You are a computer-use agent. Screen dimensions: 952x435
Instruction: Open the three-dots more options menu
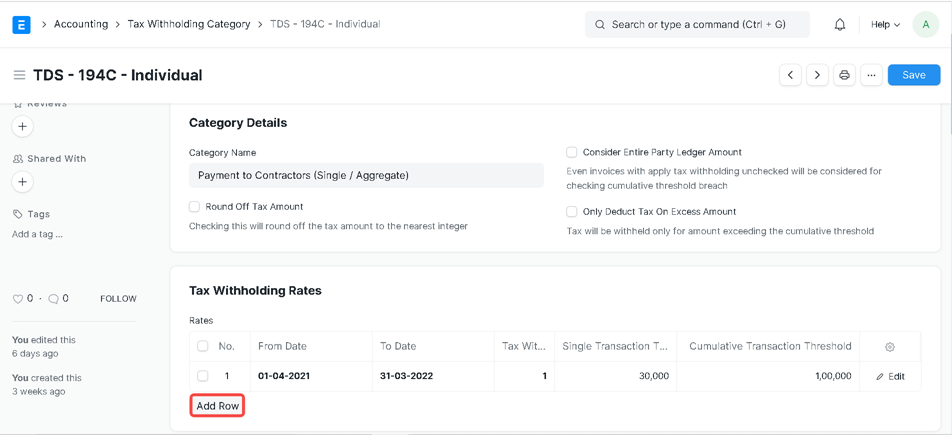tap(871, 75)
